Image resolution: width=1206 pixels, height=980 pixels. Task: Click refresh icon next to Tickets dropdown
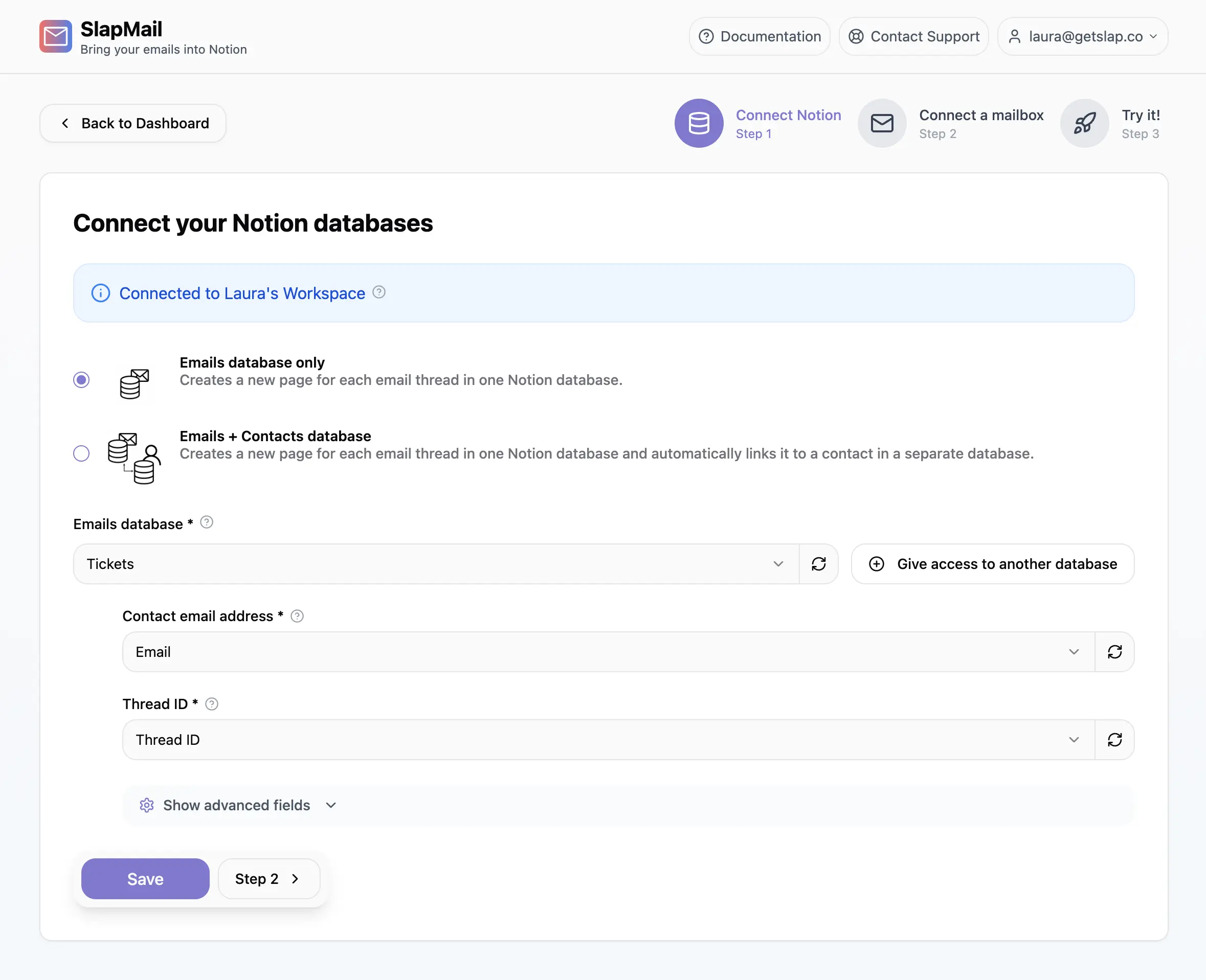(x=818, y=564)
